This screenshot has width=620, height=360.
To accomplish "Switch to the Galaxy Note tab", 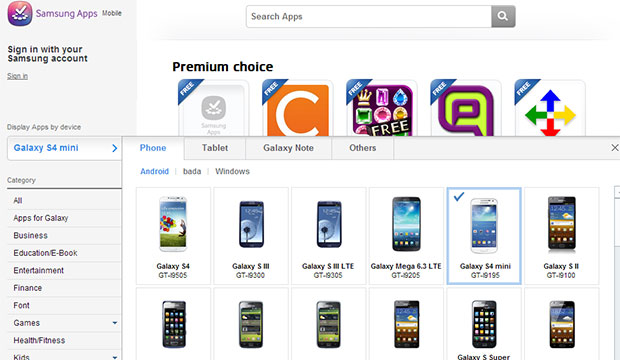I will click(x=289, y=148).
